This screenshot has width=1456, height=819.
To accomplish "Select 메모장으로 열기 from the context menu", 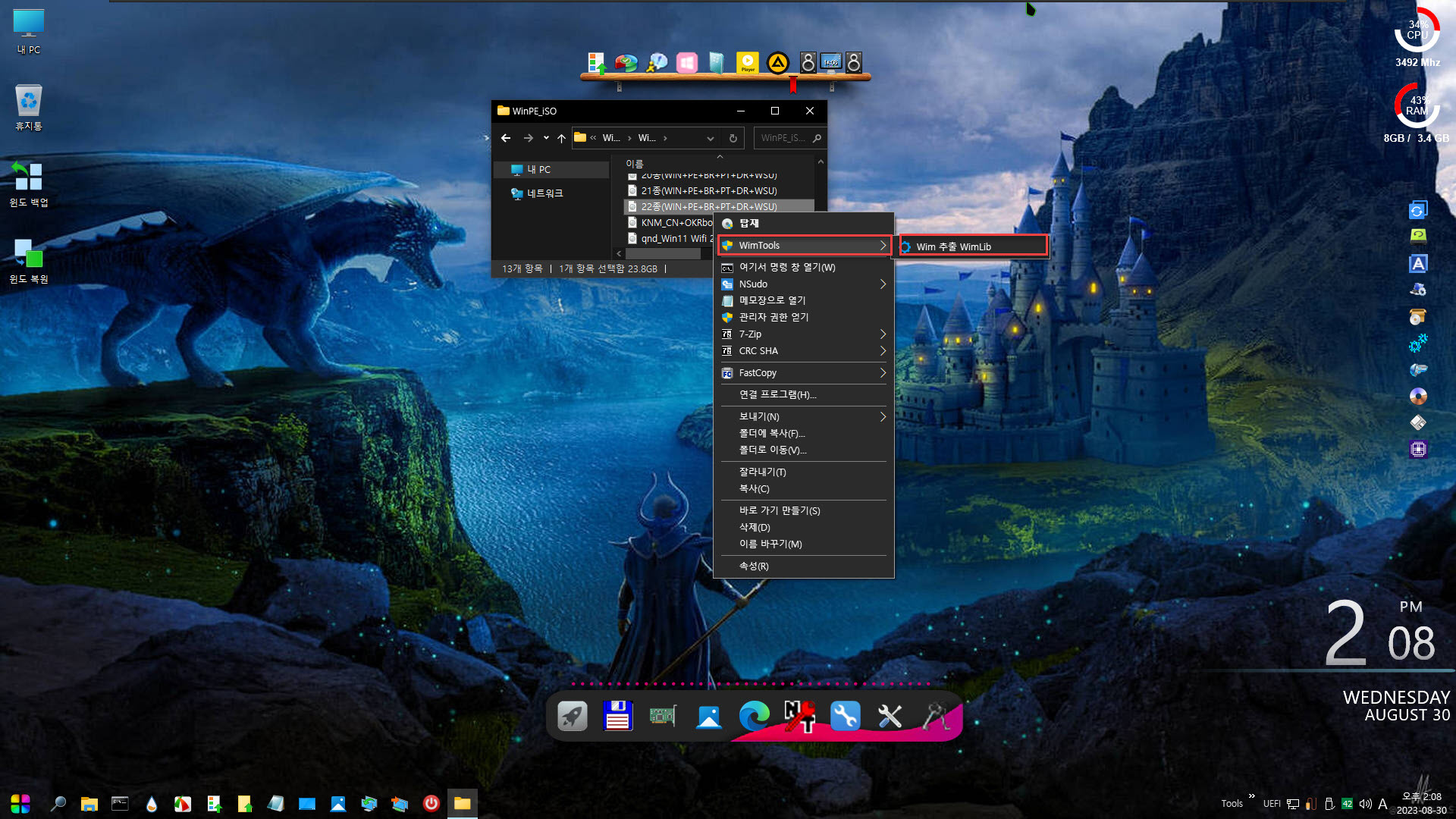I will pos(805,301).
